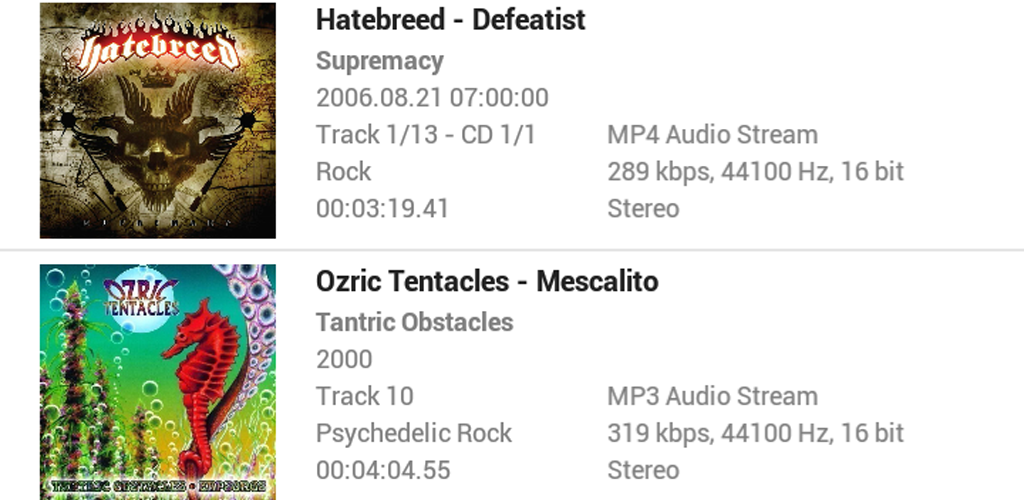
Task: Click the Ozric Tentacles seahorse album art
Action: [x=158, y=381]
